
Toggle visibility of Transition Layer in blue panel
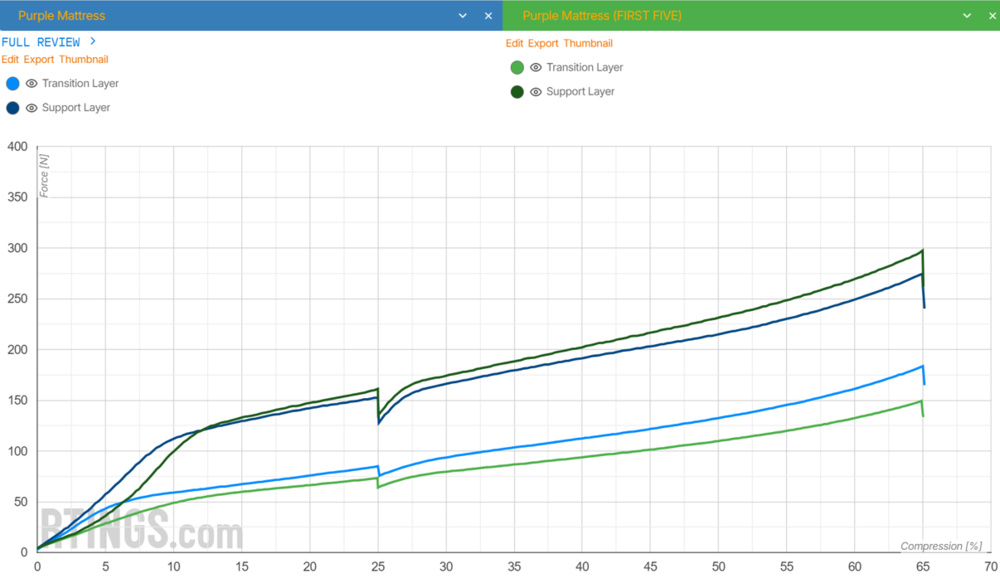point(31,84)
